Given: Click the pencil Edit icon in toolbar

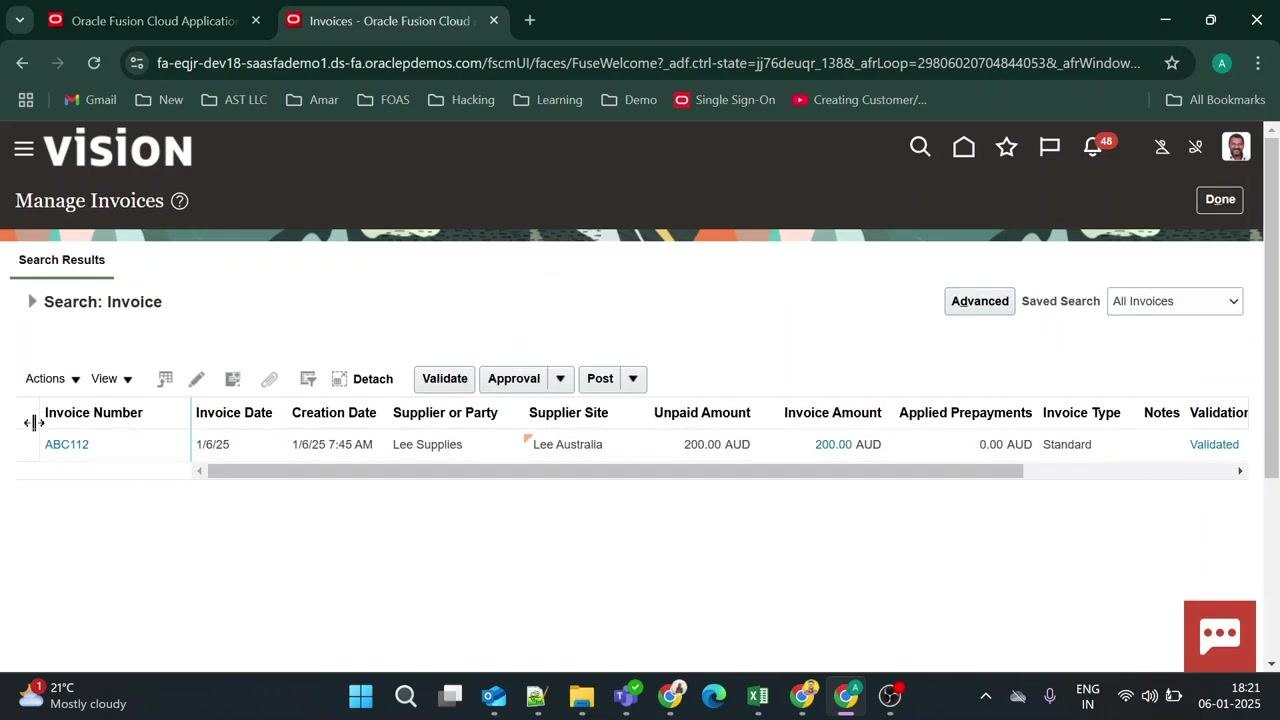Looking at the screenshot, I should pyautogui.click(x=197, y=379).
